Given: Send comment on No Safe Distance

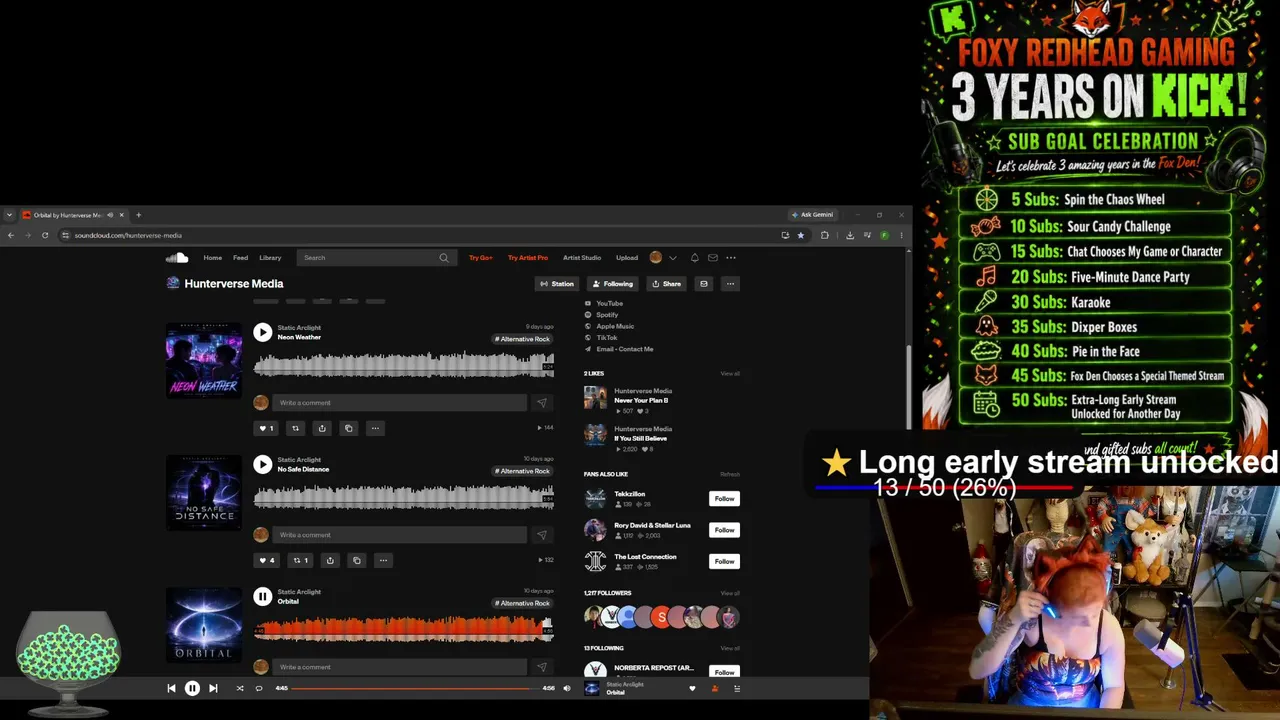Looking at the screenshot, I should (x=541, y=535).
